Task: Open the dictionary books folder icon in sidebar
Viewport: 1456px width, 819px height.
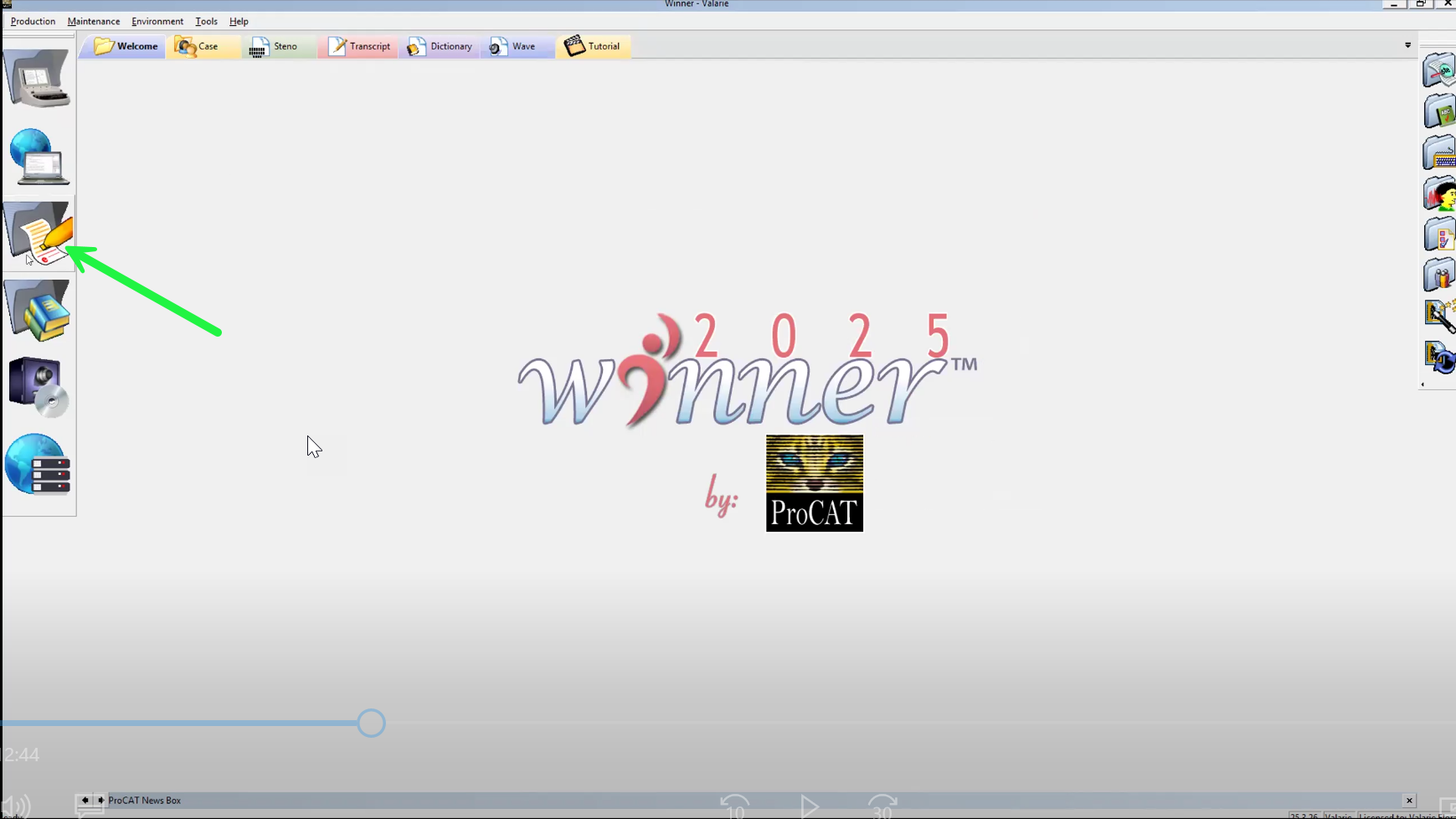Action: (38, 310)
